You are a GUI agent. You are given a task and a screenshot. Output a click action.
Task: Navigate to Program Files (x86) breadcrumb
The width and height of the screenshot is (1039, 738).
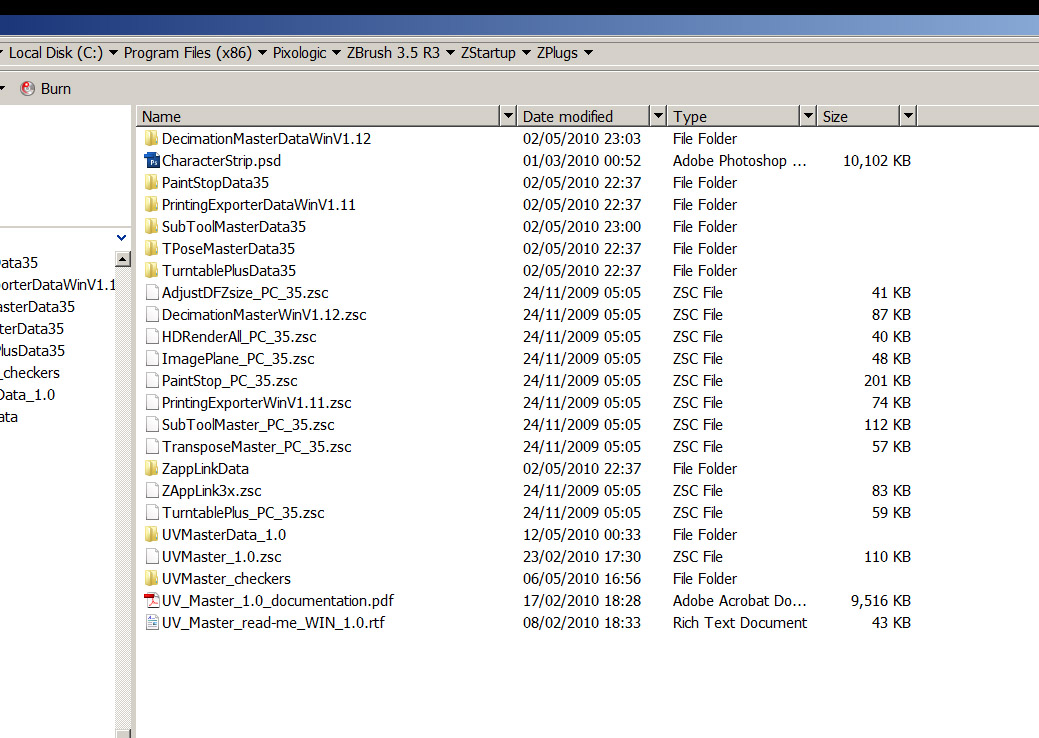click(188, 52)
